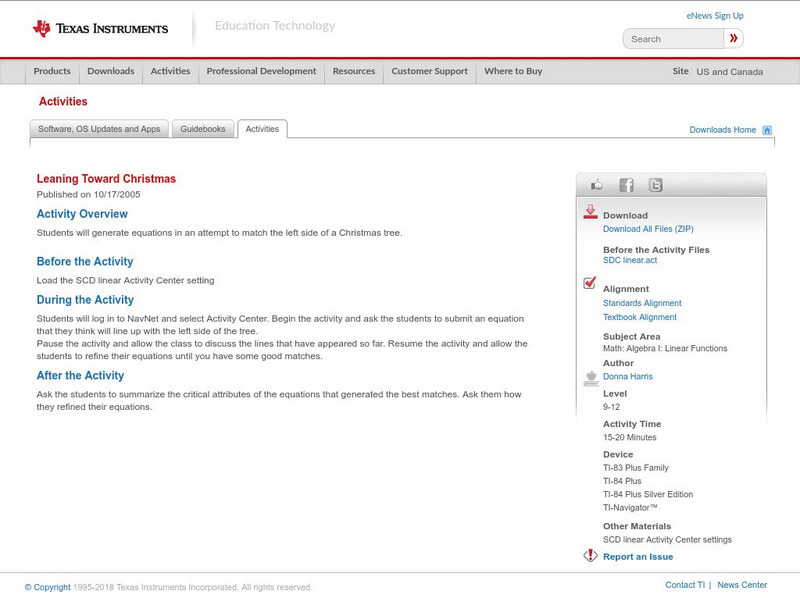Open the Professional Development menu

[261, 71]
